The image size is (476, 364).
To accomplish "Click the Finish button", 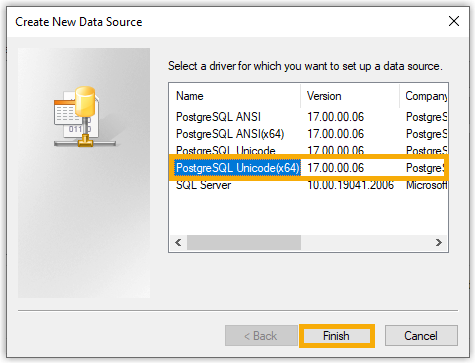I will [337, 336].
